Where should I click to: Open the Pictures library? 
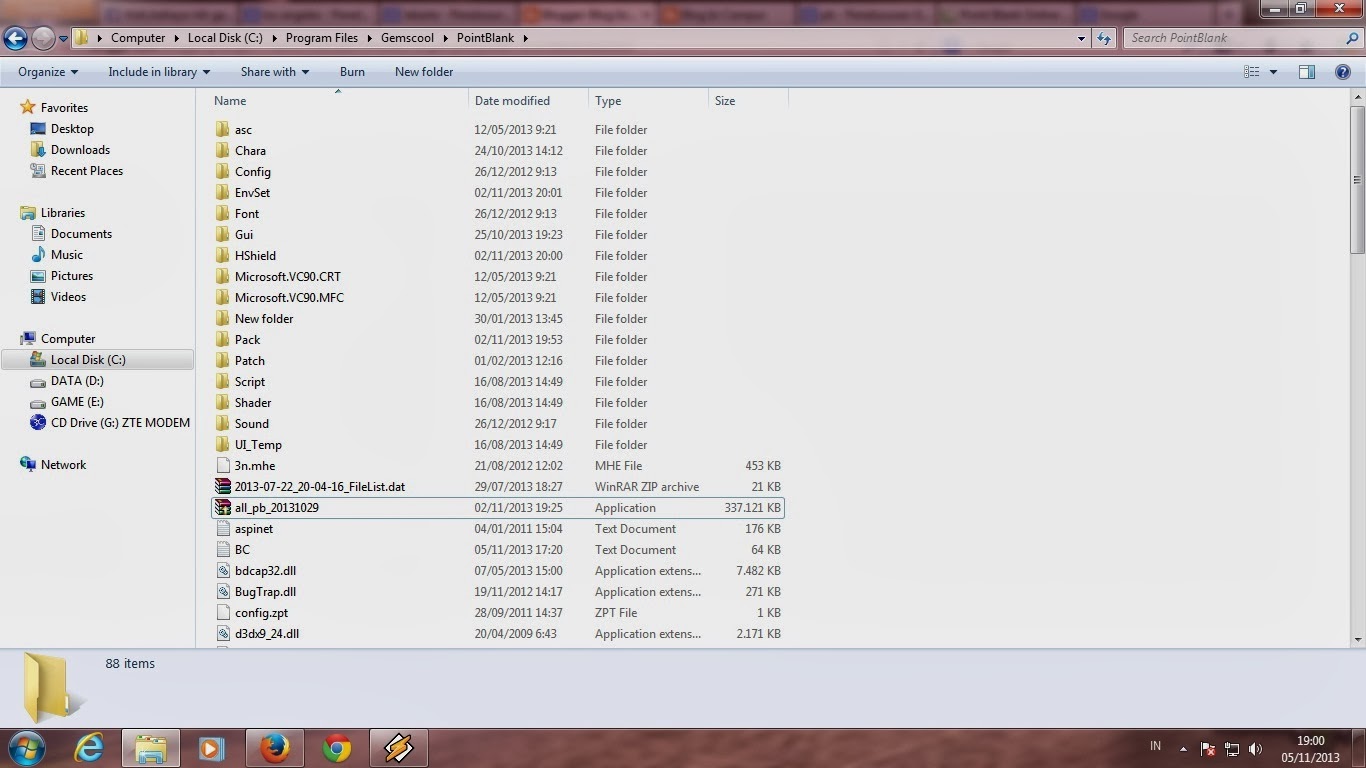(x=72, y=276)
